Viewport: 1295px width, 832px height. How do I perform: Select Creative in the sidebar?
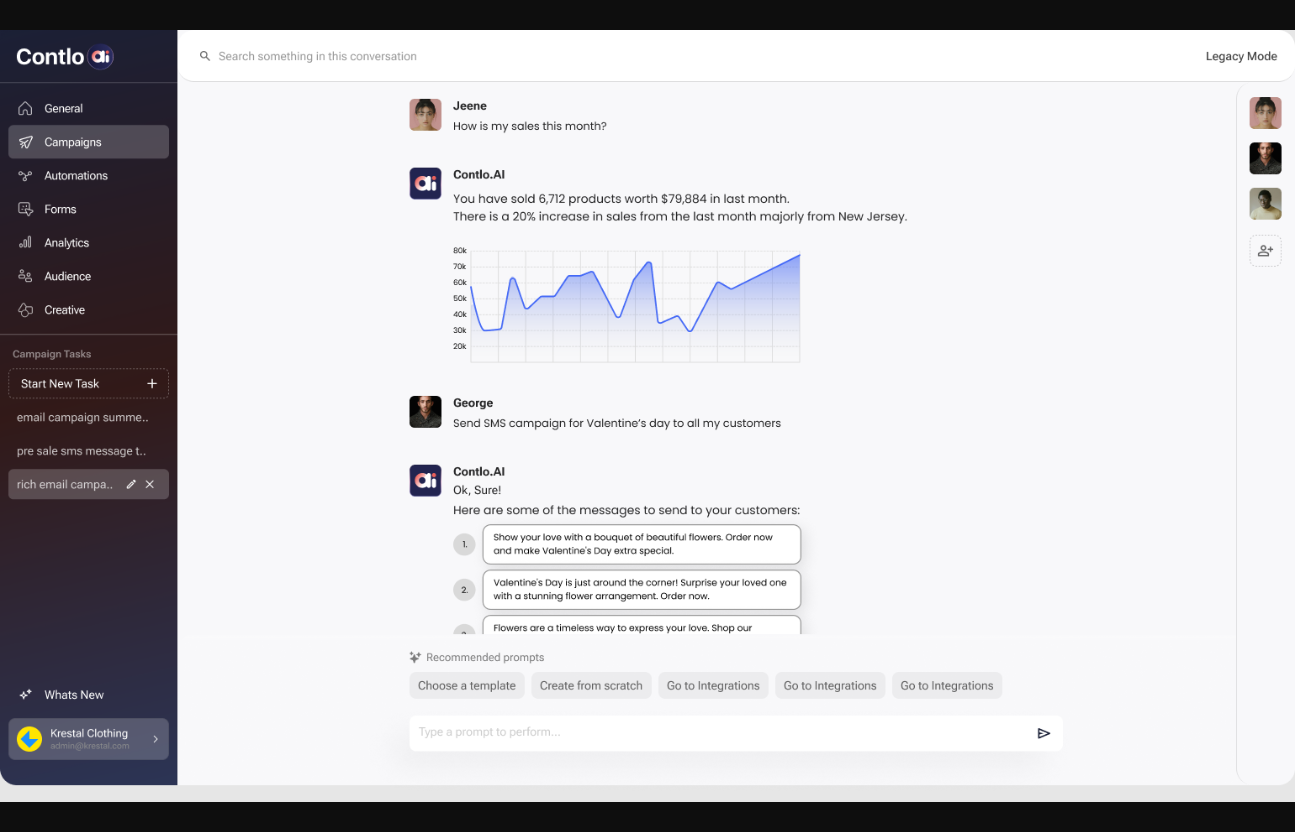click(x=64, y=310)
